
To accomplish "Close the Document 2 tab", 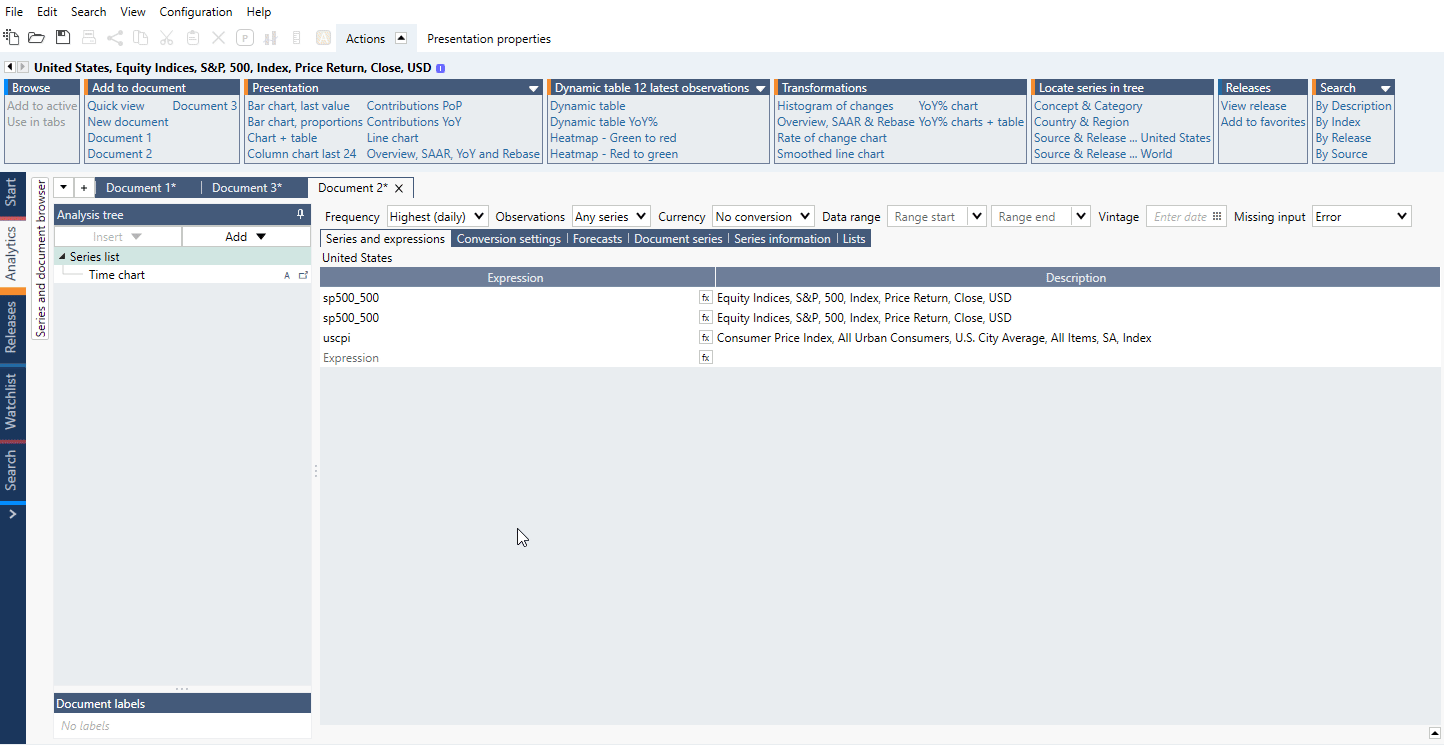I will (399, 188).
